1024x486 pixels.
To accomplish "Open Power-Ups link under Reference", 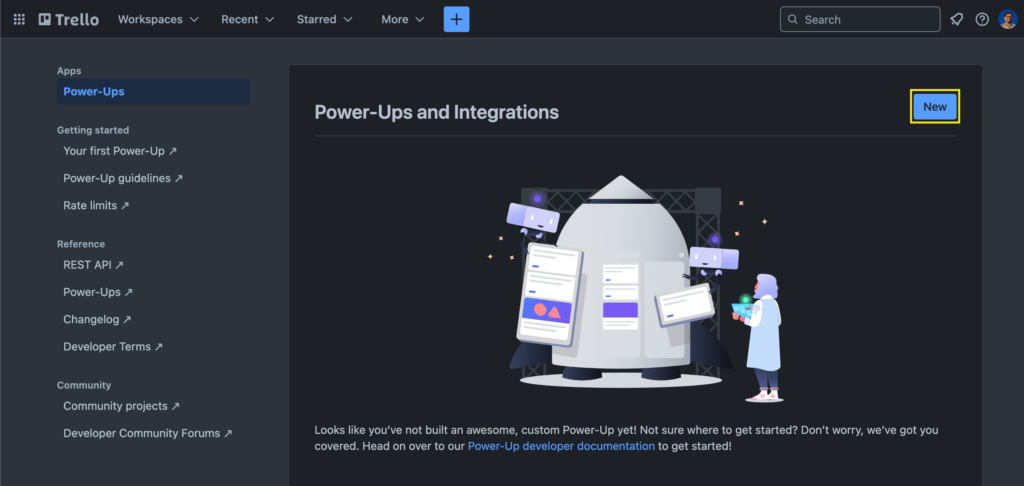I will (x=98, y=292).
